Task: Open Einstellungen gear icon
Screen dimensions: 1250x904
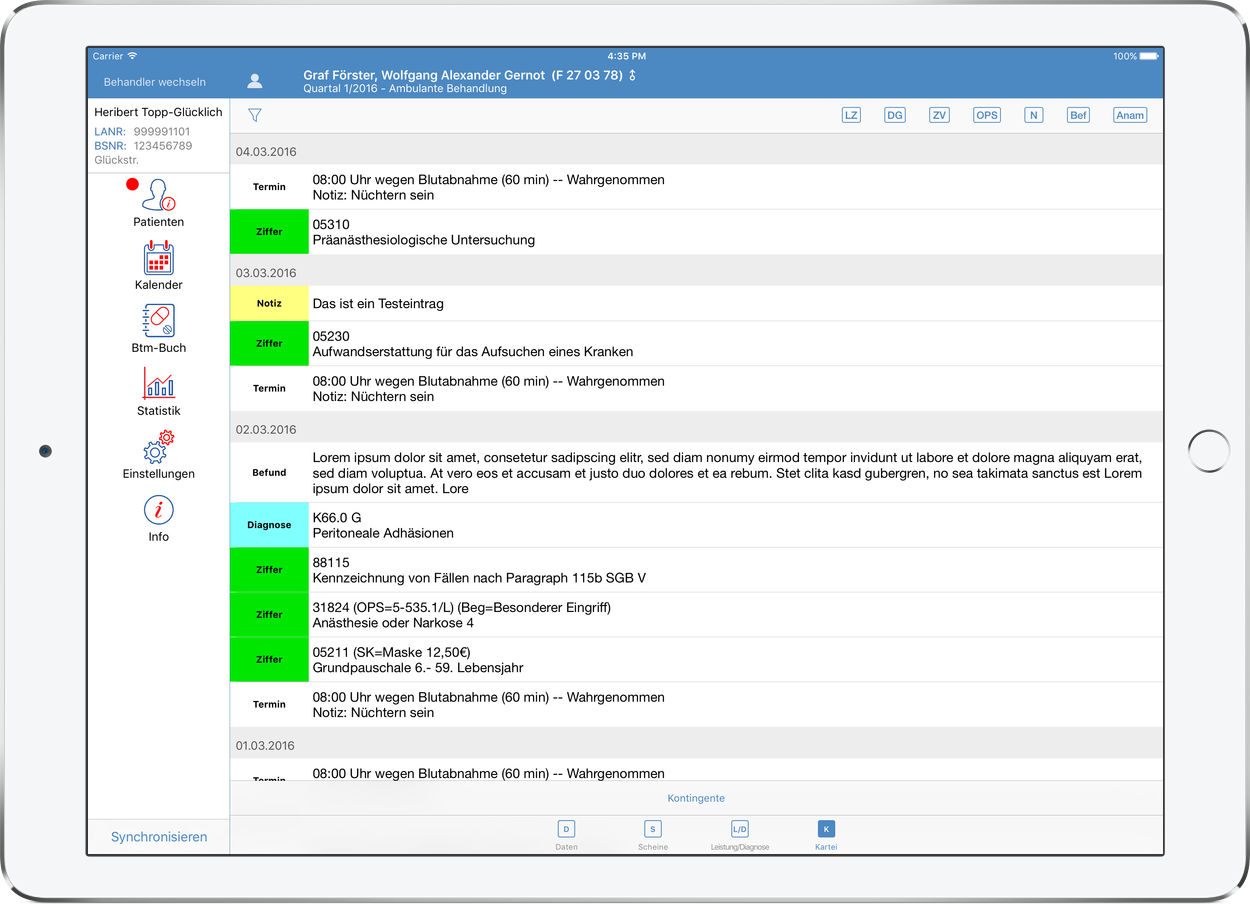Action: coord(159,447)
